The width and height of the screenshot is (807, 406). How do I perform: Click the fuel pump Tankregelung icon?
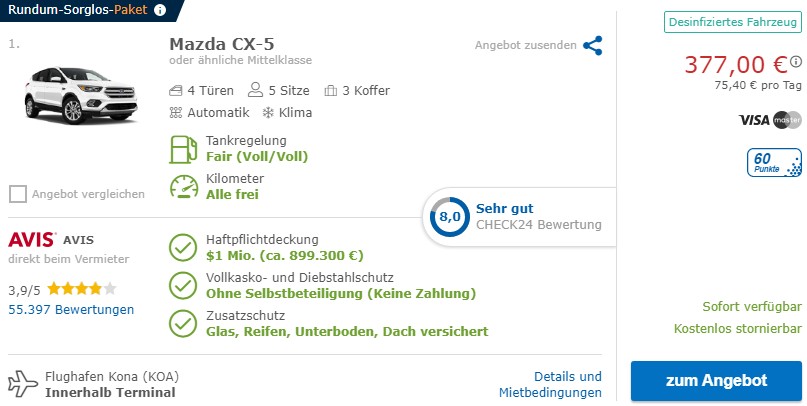(183, 149)
